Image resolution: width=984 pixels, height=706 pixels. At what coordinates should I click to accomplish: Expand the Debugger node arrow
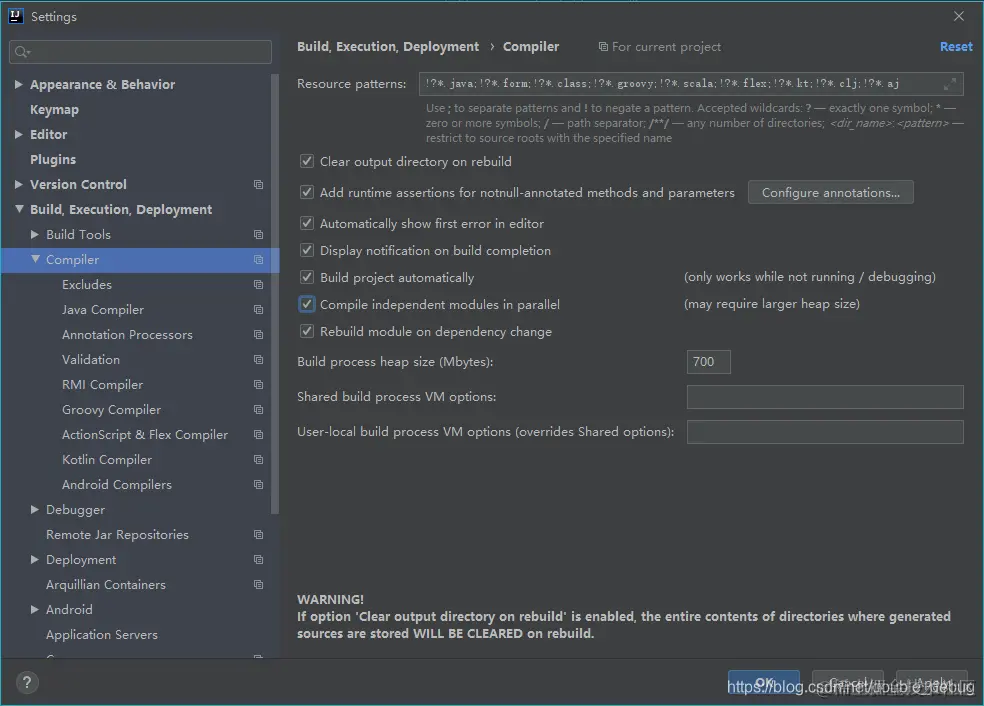click(35, 510)
